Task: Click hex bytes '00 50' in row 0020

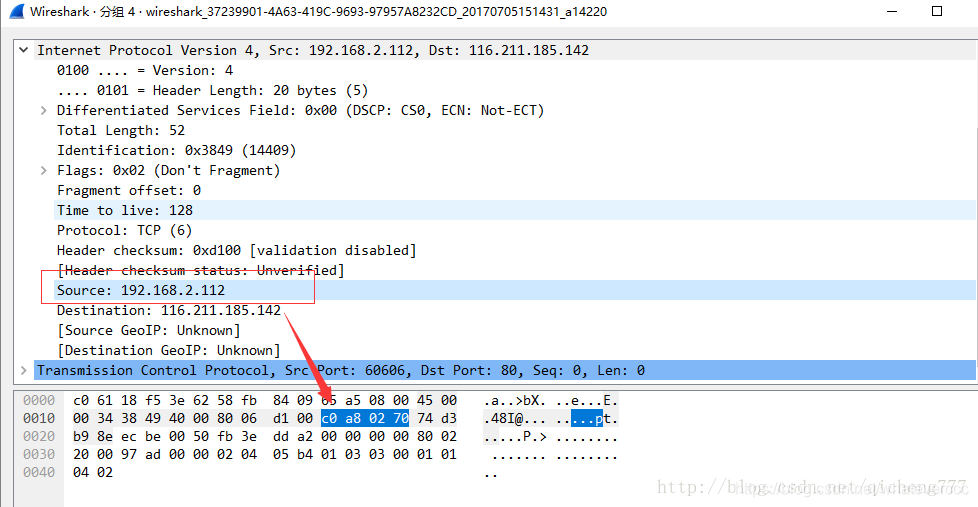Action: tap(188, 437)
